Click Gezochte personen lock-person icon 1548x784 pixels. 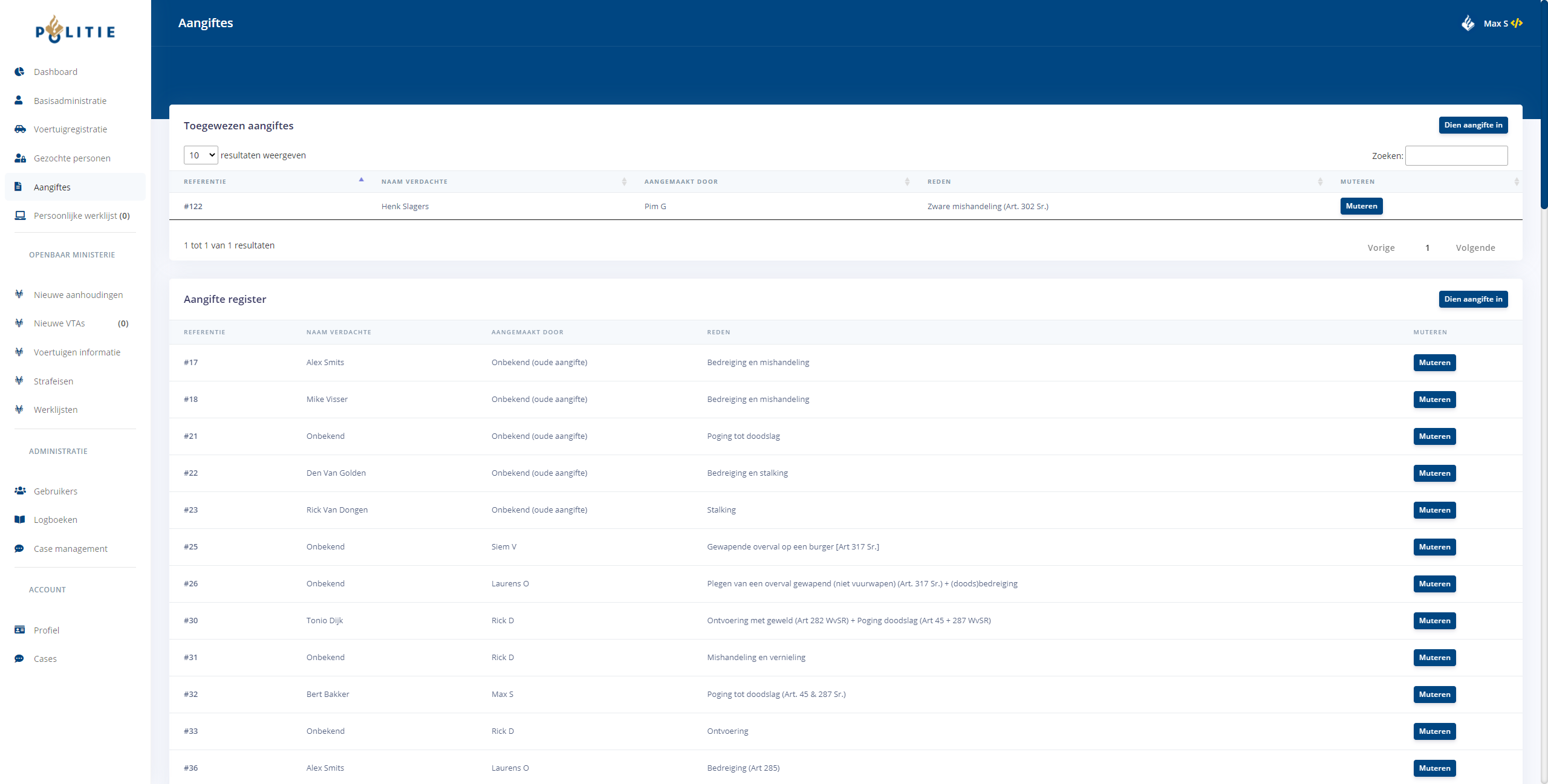[x=20, y=158]
